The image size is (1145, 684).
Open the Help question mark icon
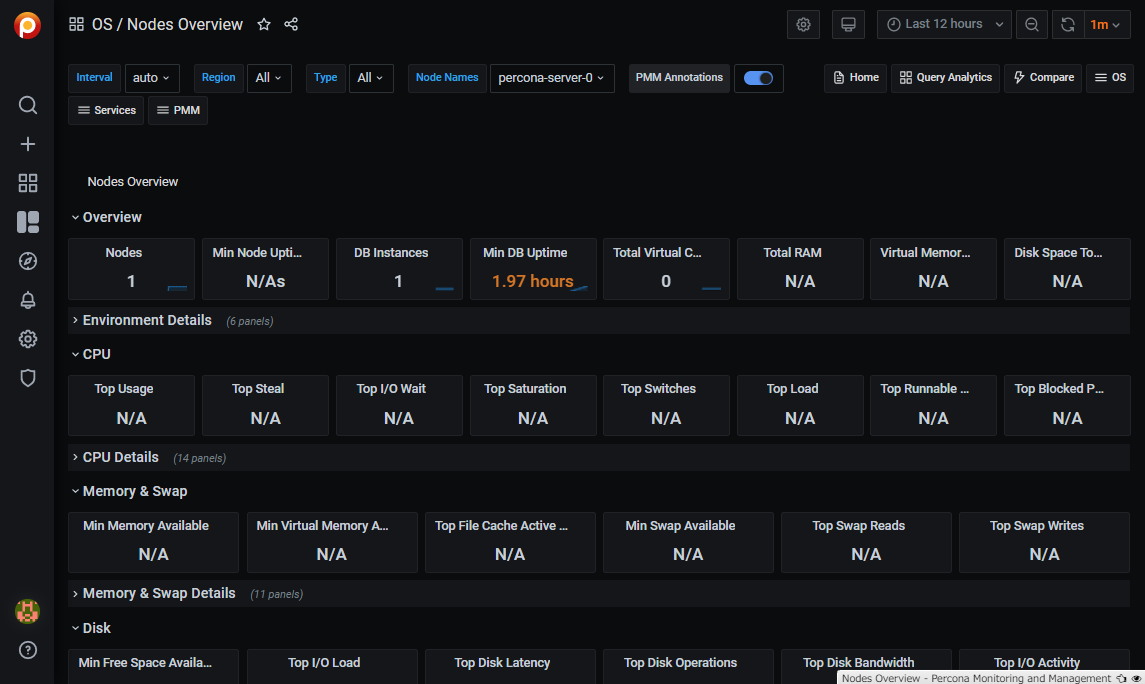point(28,650)
